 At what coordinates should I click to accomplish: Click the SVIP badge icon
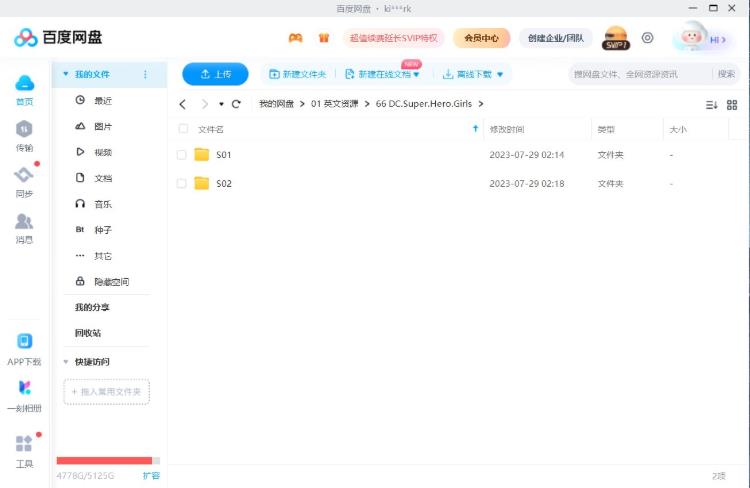616,38
